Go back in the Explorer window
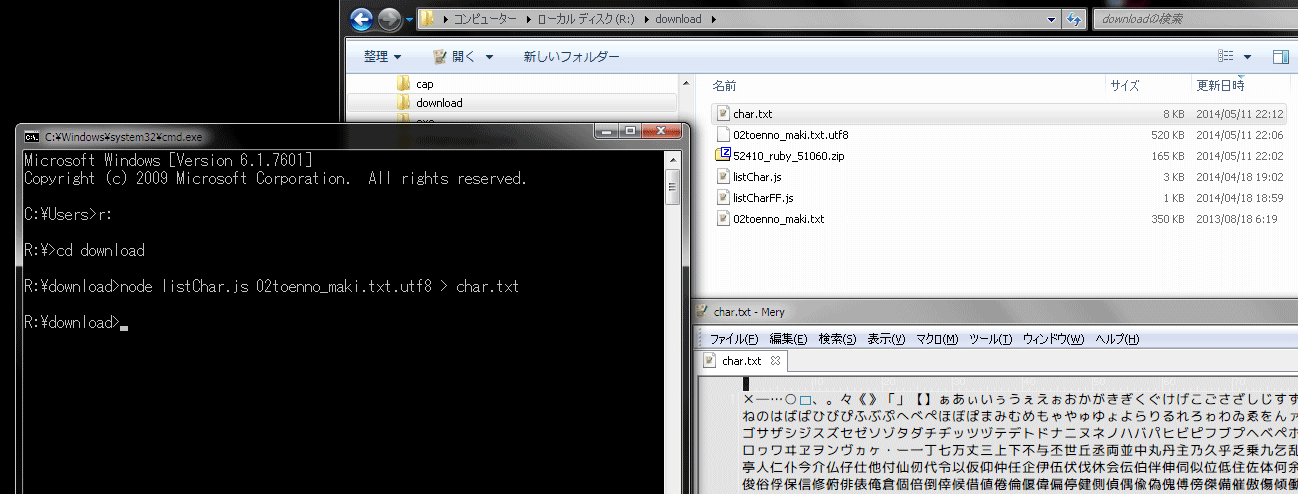The height and width of the screenshot is (494, 1298). pyautogui.click(x=362, y=19)
